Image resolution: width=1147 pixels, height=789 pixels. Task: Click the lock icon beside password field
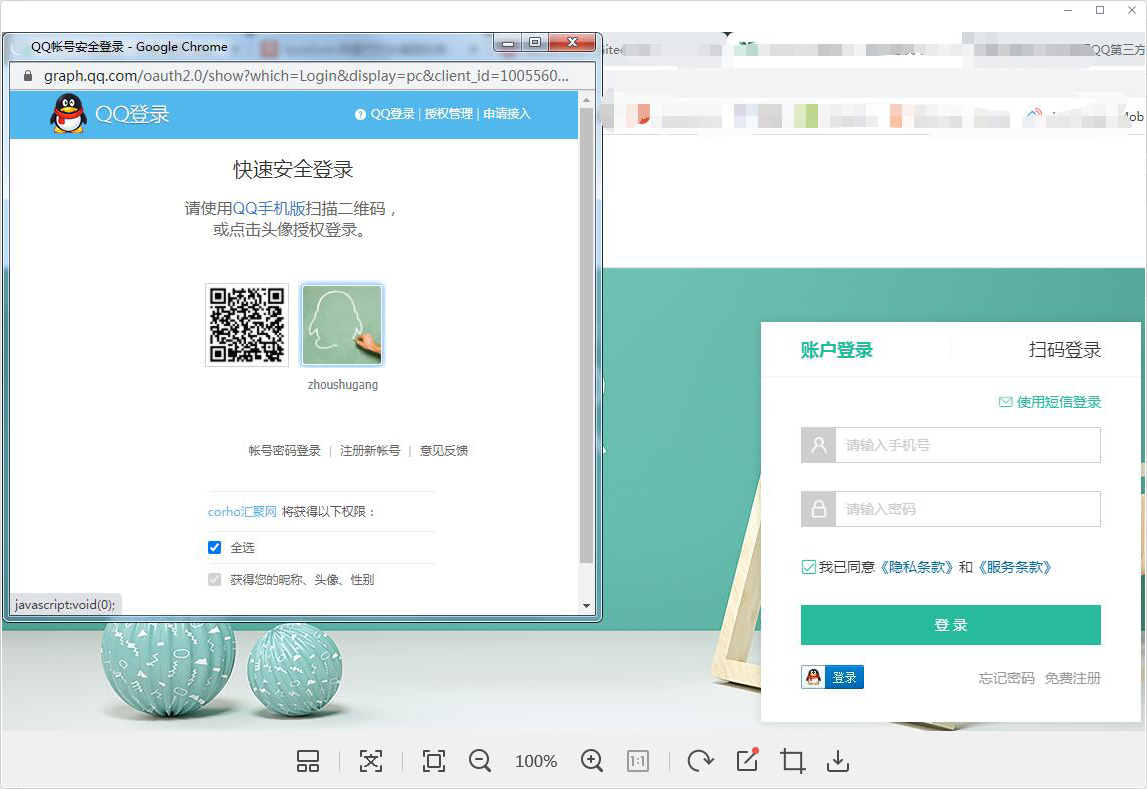[819, 509]
